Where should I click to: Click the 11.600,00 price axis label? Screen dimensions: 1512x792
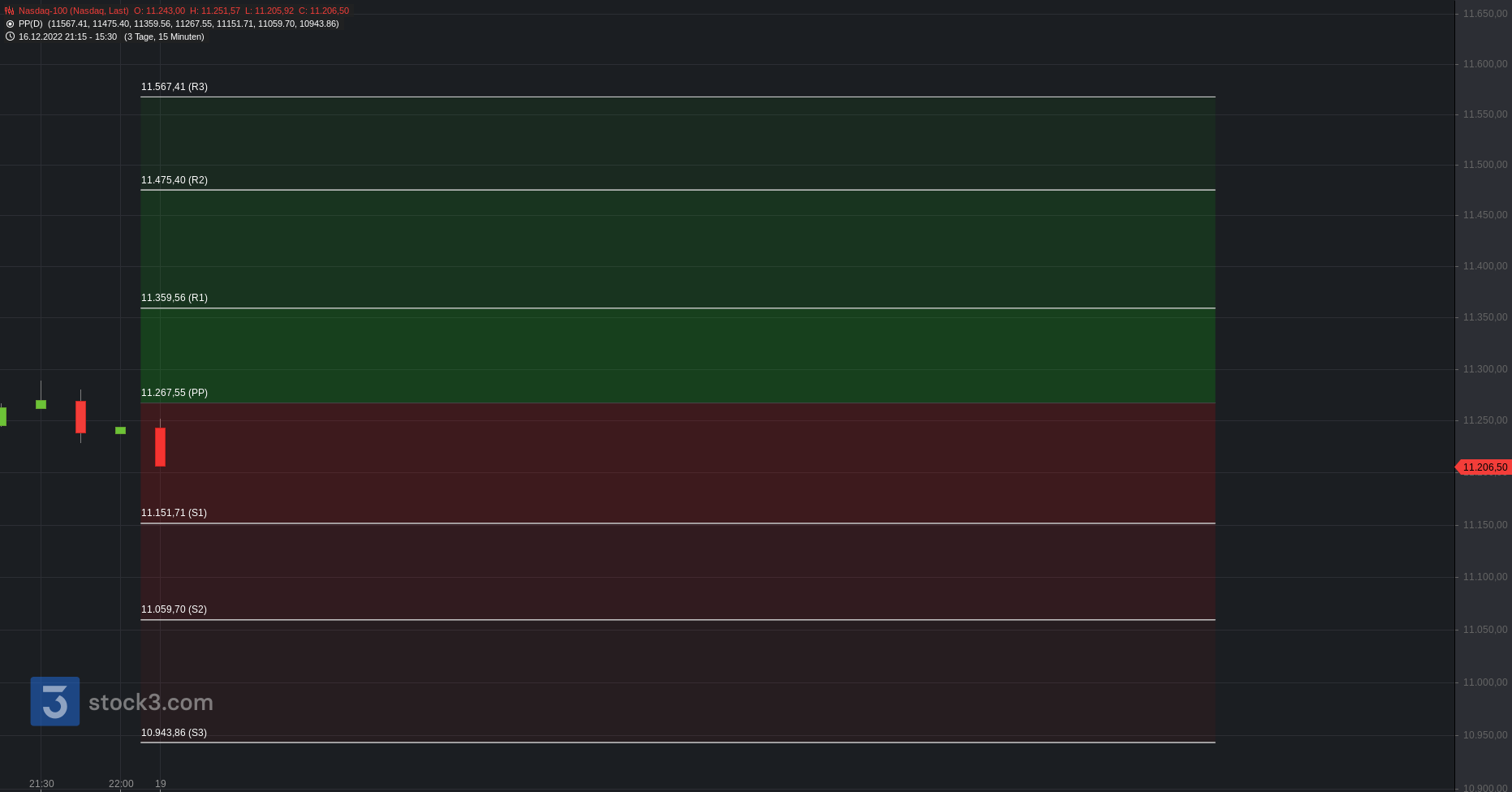(x=1484, y=64)
